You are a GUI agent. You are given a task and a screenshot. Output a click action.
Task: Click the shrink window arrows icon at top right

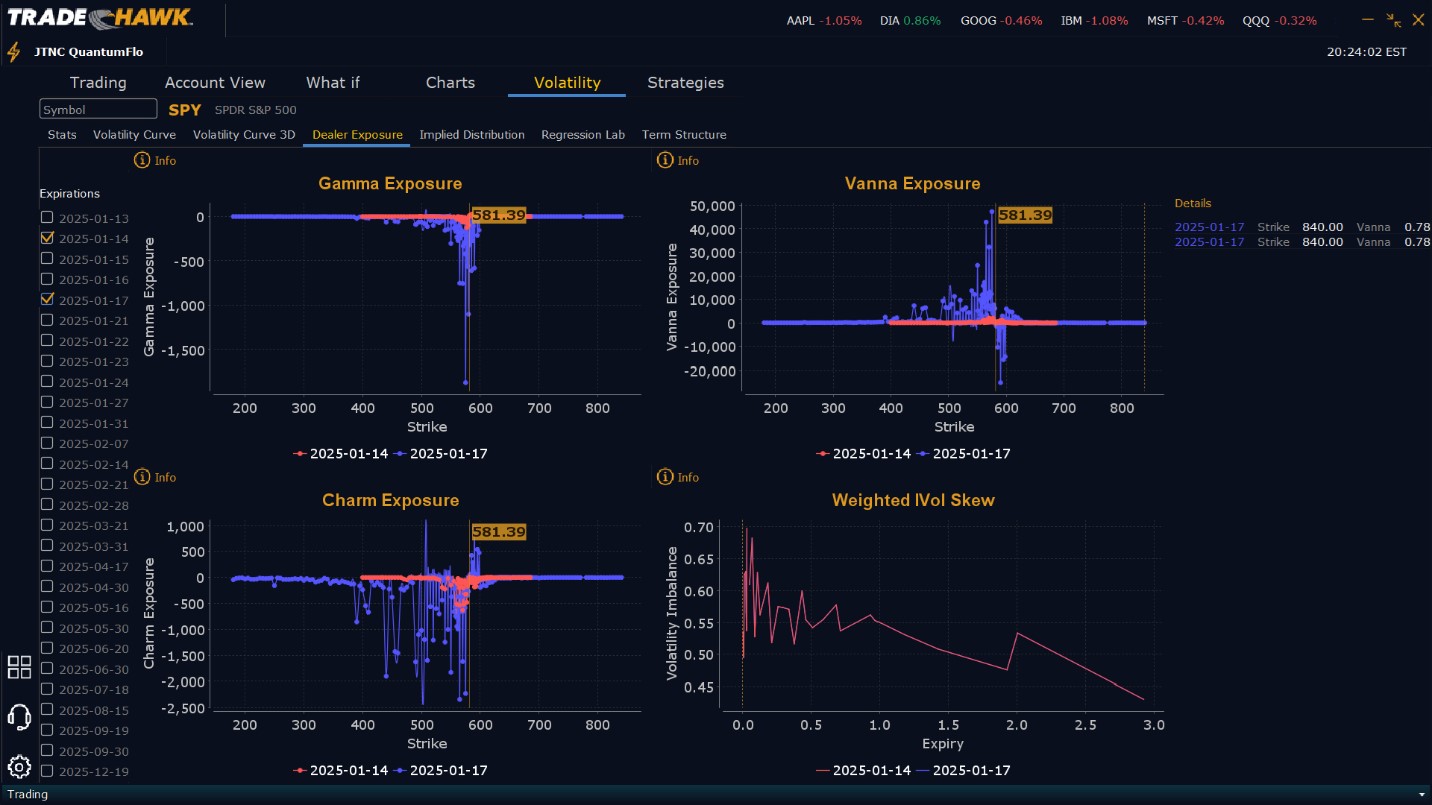tap(1394, 20)
